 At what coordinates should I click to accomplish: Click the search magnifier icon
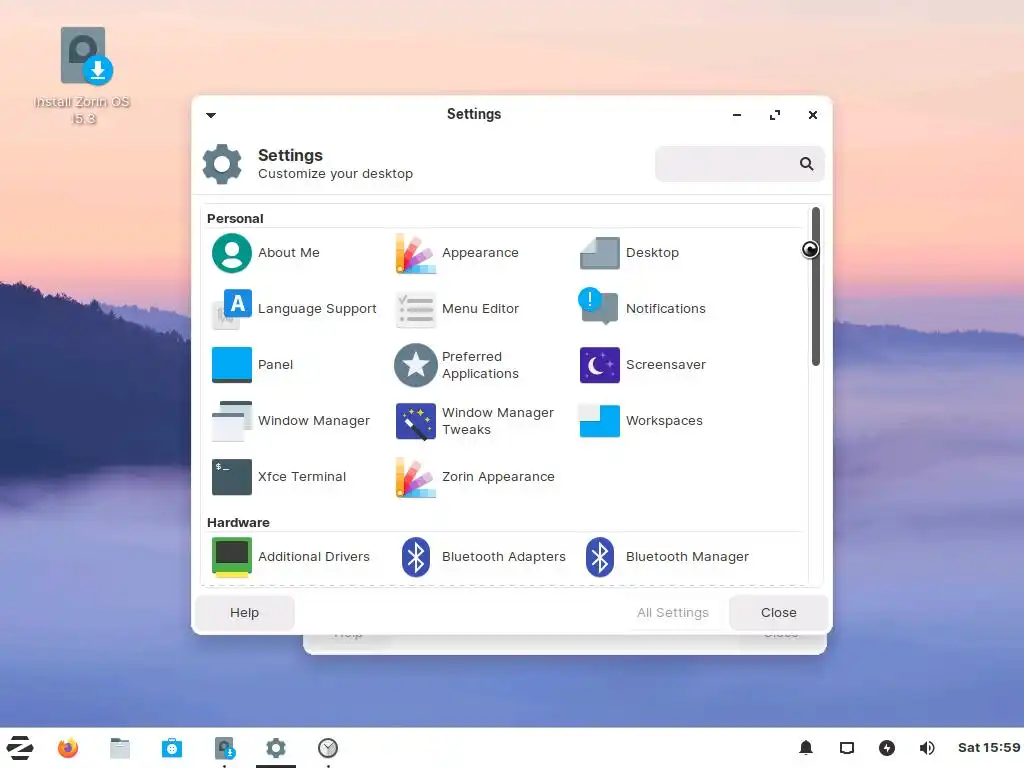click(807, 164)
